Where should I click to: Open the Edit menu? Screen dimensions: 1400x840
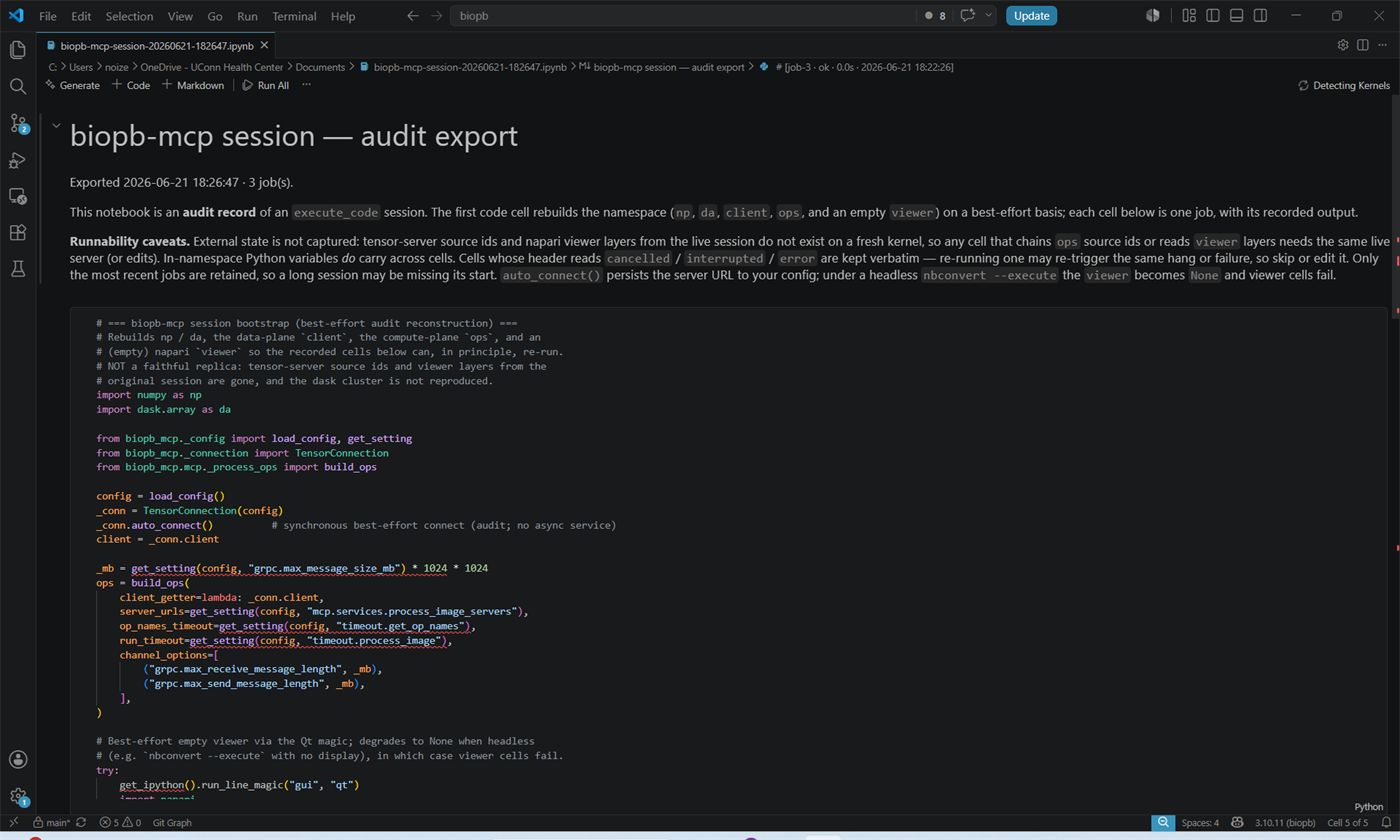tap(81, 16)
